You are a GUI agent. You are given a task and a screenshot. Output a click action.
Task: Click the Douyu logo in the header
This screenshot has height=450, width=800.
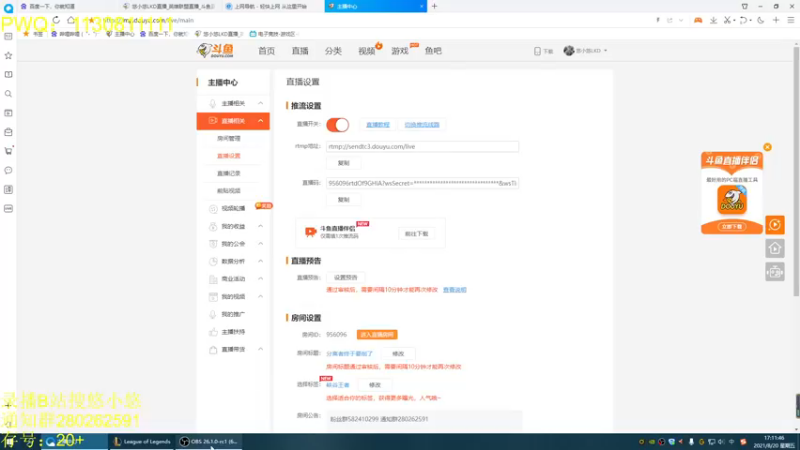(x=216, y=51)
